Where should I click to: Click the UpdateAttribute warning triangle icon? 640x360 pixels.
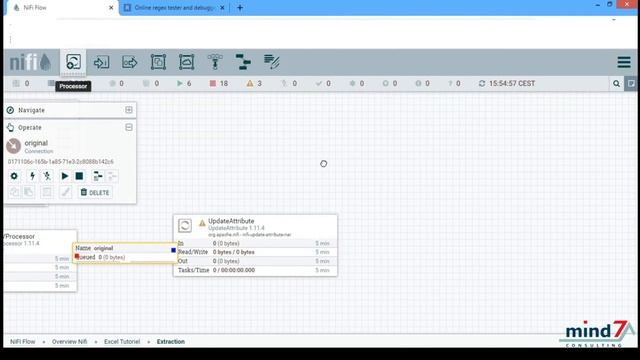tap(202, 223)
